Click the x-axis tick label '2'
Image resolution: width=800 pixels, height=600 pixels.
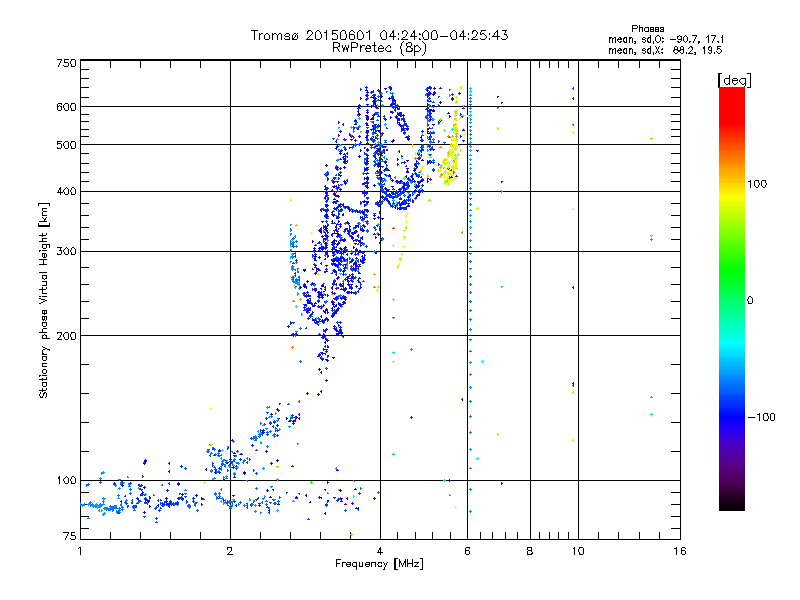click(230, 551)
